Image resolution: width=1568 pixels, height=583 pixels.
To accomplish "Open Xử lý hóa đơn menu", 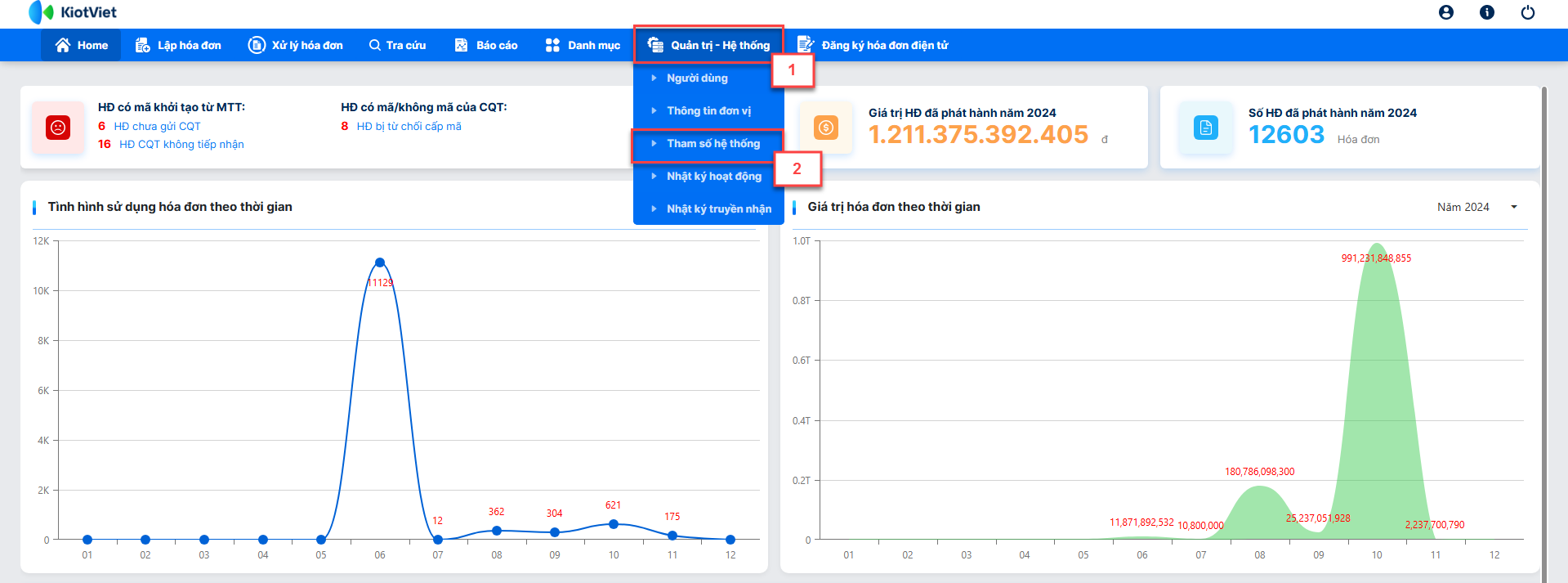I will (296, 45).
